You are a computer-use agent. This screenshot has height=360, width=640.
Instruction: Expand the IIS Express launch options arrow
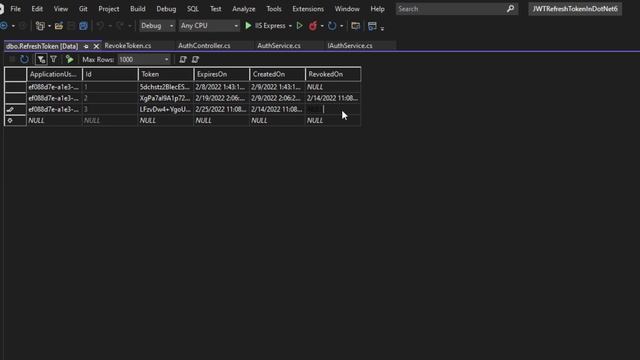290,26
